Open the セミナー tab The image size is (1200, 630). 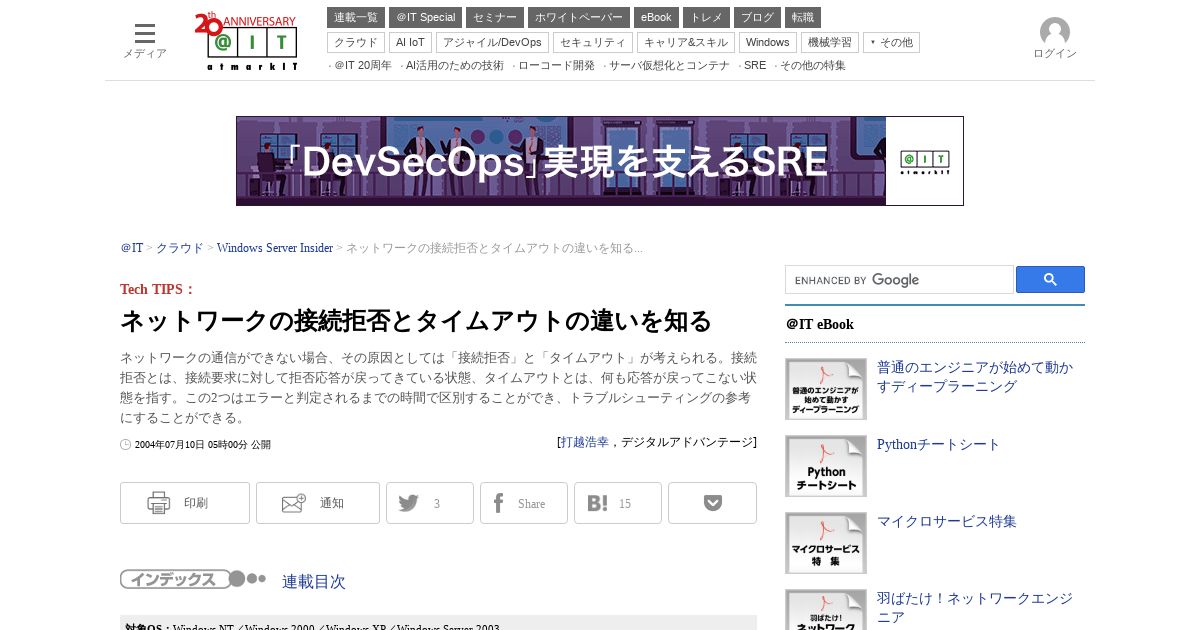click(x=495, y=18)
